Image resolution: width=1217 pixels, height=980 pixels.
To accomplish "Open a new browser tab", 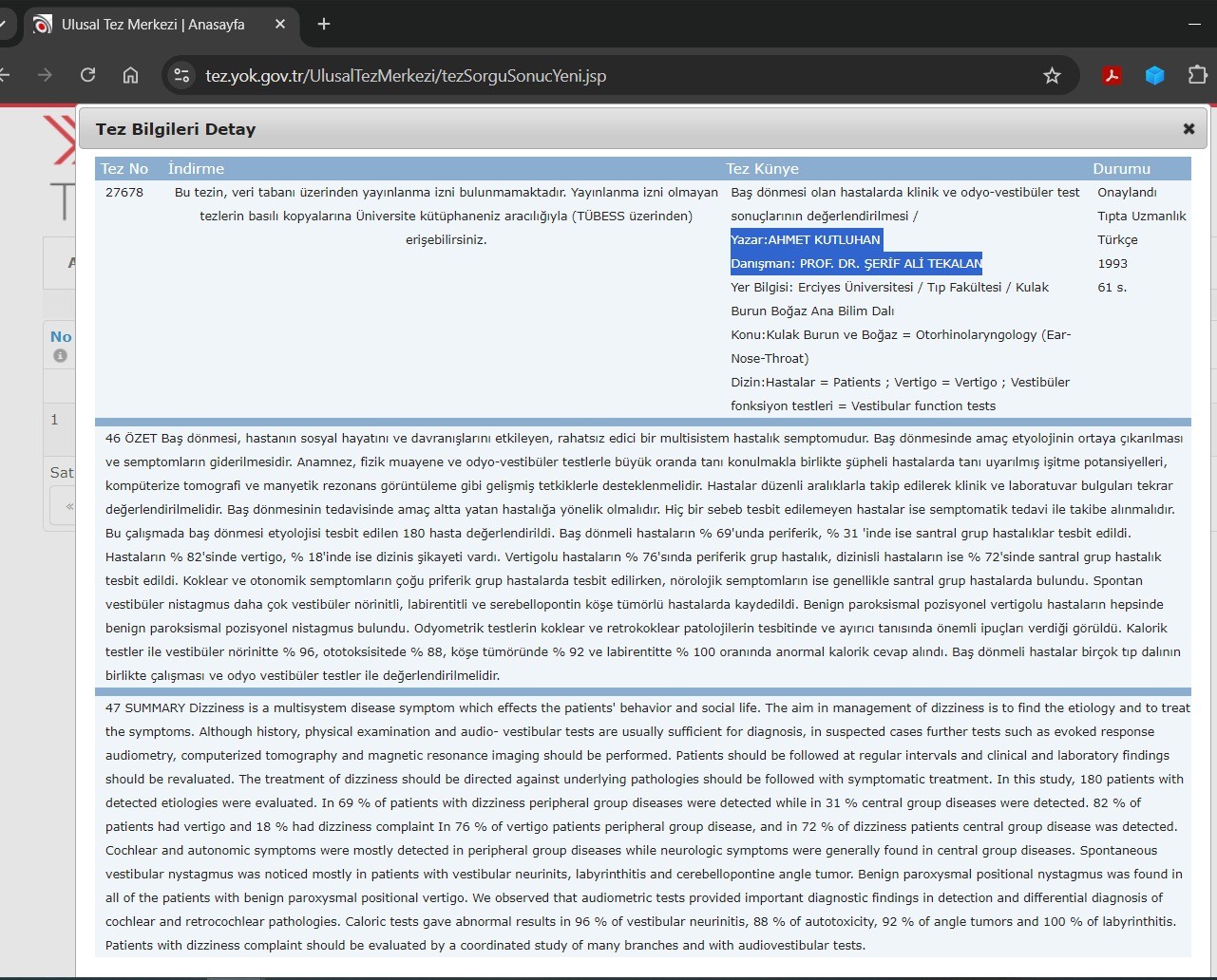I will 324,24.
